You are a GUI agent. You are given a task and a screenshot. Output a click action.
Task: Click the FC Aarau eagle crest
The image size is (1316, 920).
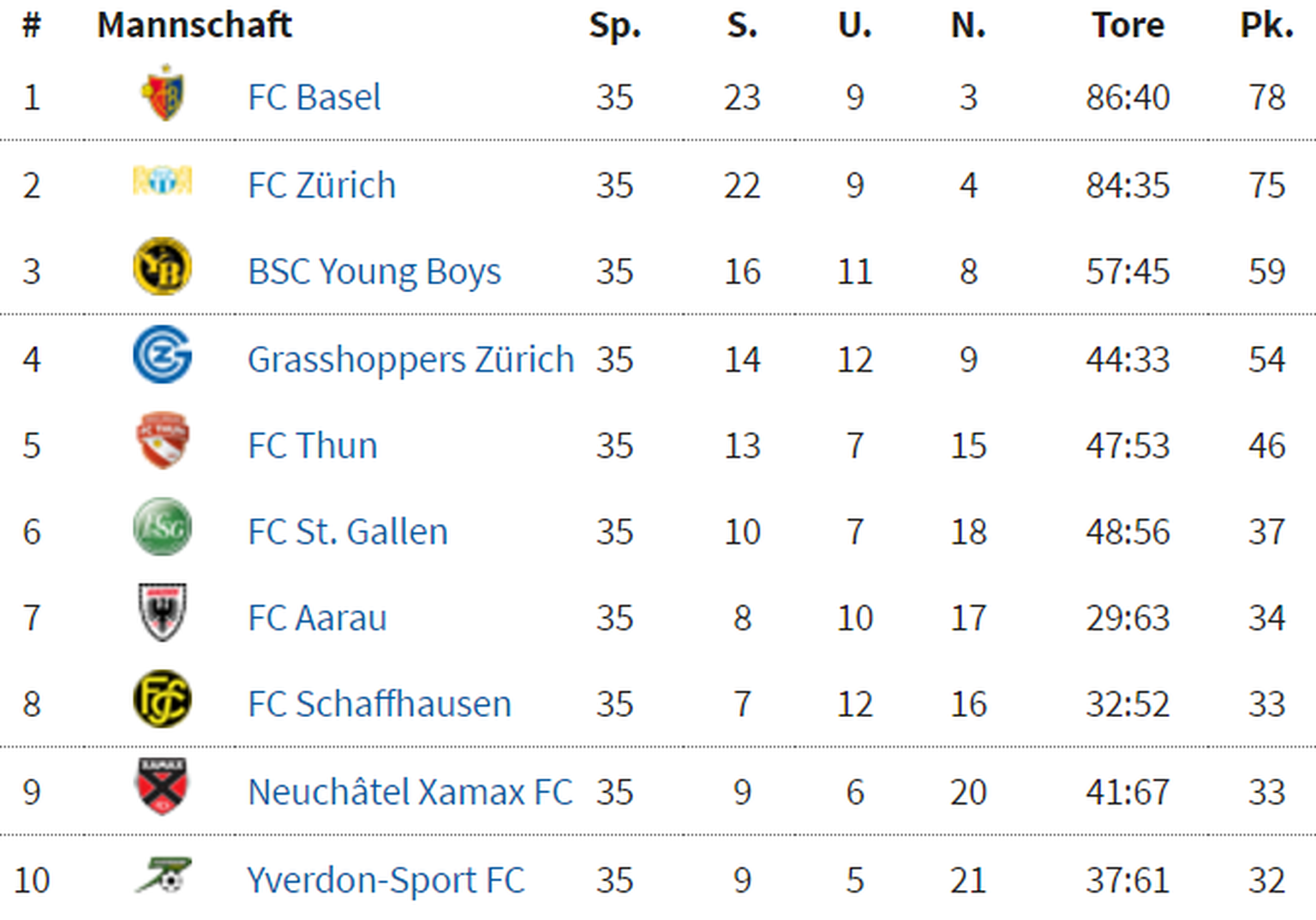163,612
